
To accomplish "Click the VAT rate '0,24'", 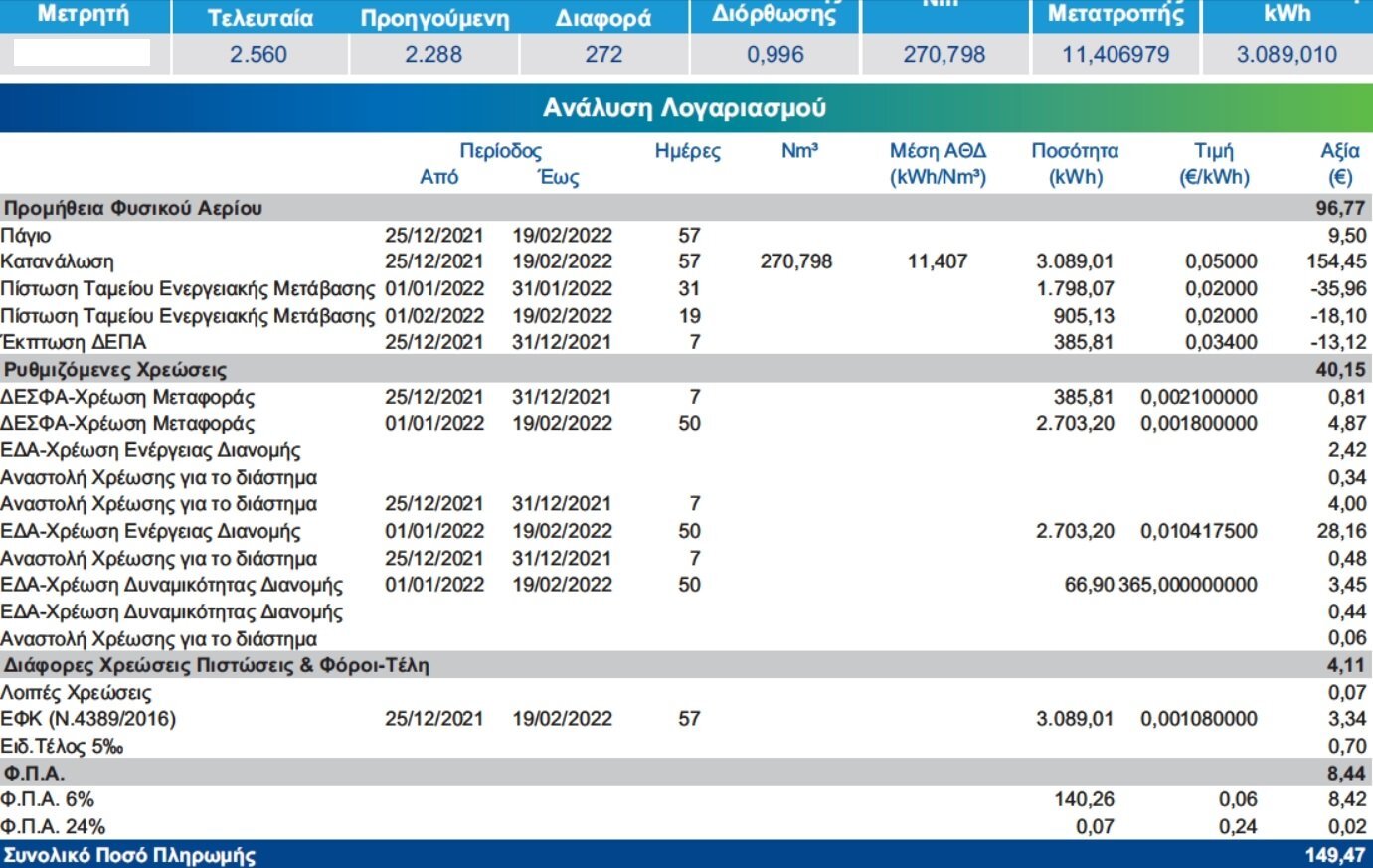I will pos(1238,826).
